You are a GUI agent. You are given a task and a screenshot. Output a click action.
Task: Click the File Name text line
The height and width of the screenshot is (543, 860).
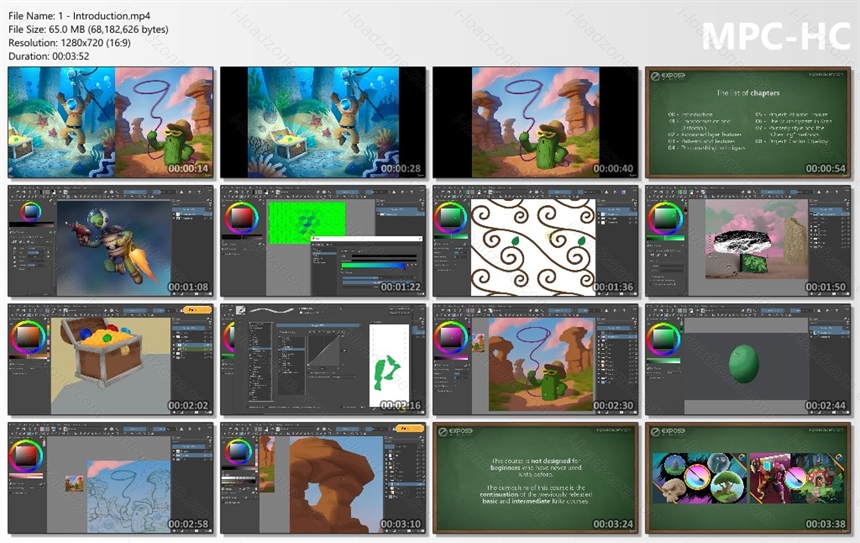tap(79, 16)
